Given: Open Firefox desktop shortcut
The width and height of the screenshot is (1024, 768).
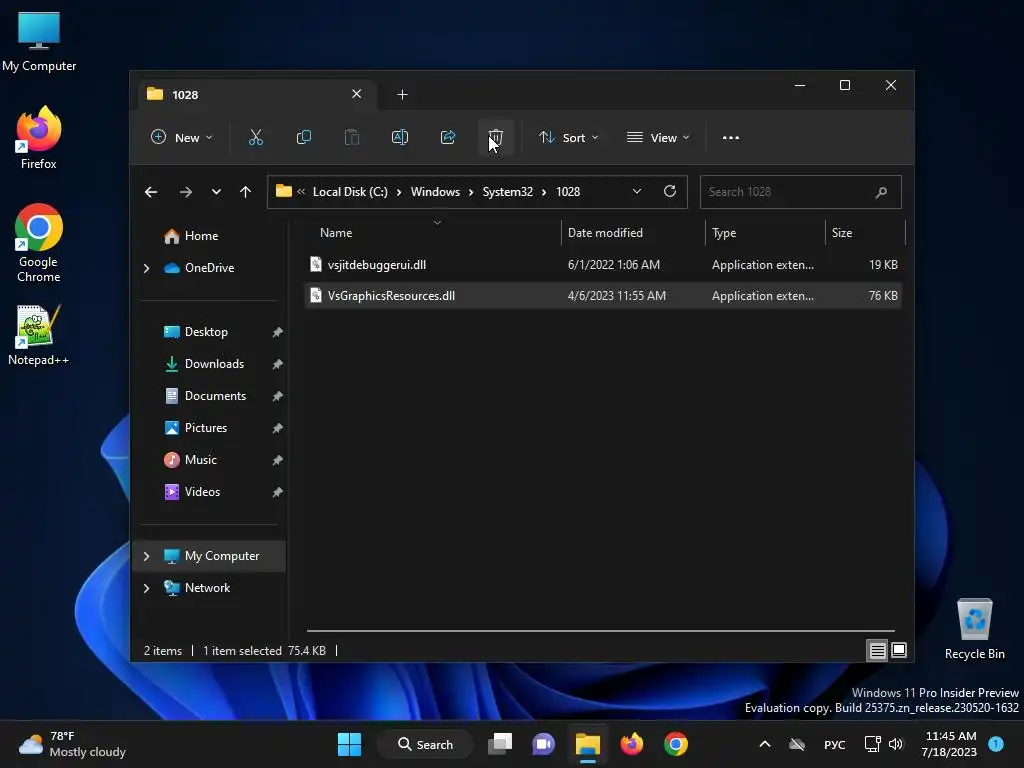Looking at the screenshot, I should [x=39, y=138].
